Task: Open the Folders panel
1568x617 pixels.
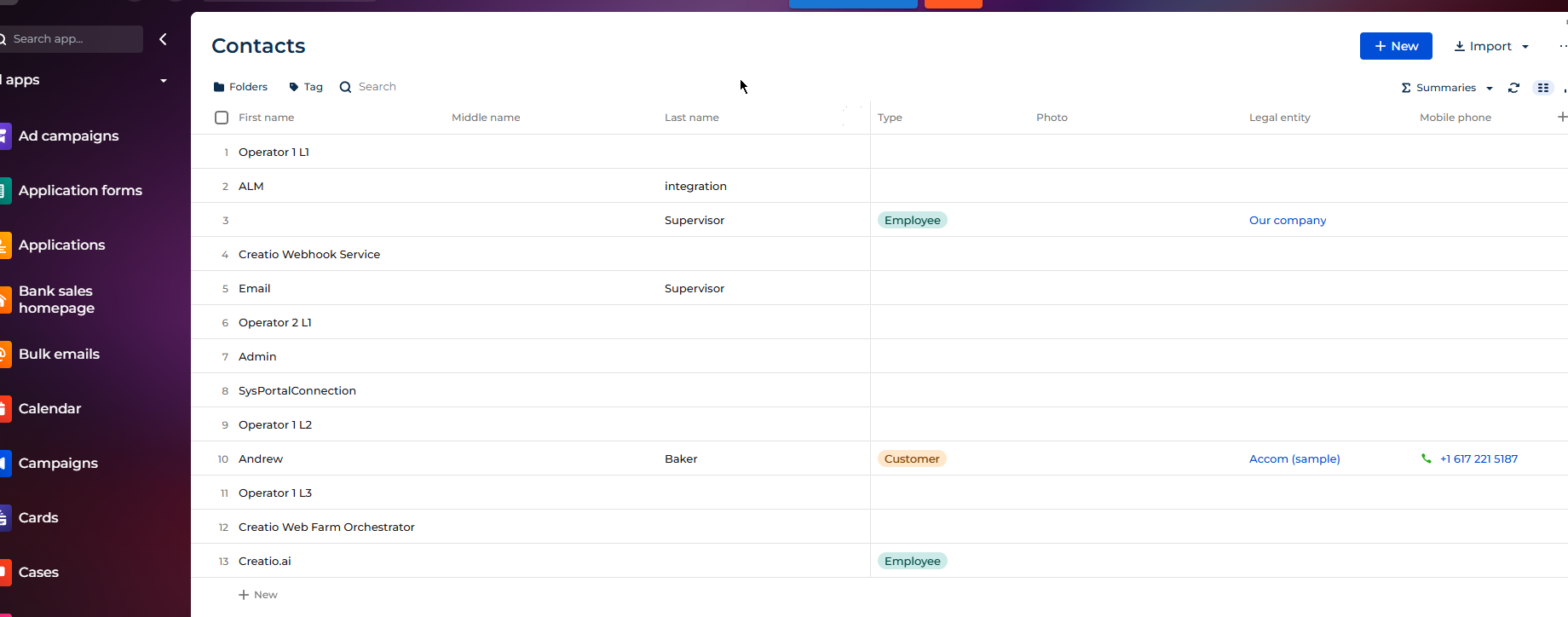Action: coord(240,87)
